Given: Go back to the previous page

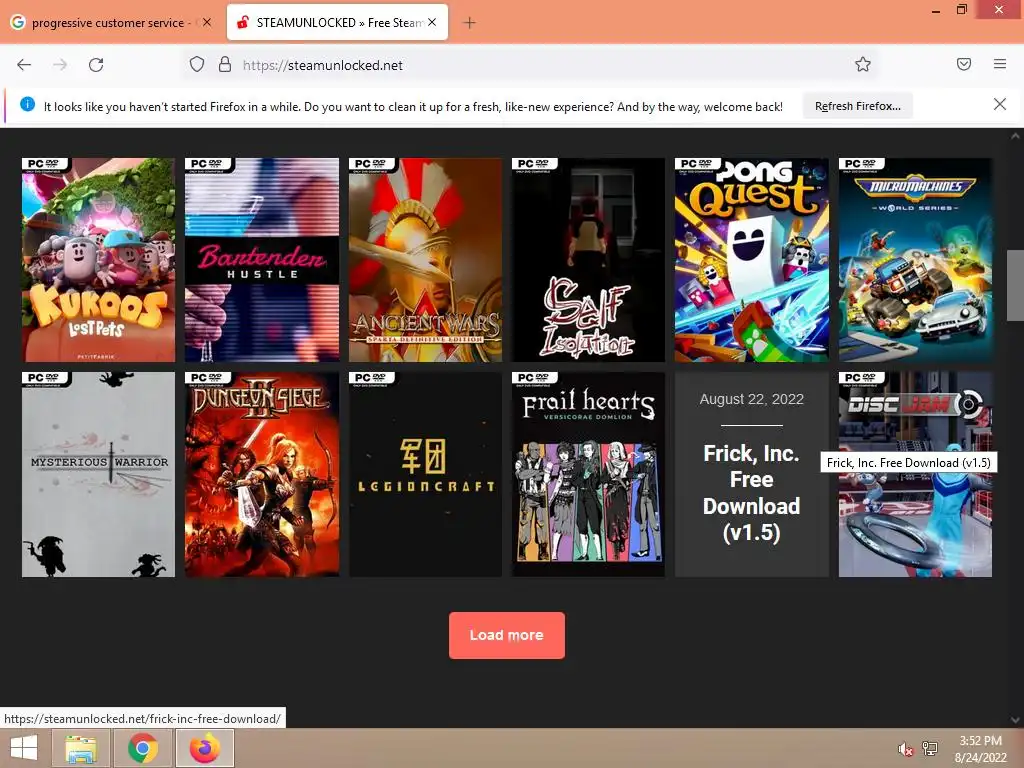Looking at the screenshot, I should click(24, 65).
